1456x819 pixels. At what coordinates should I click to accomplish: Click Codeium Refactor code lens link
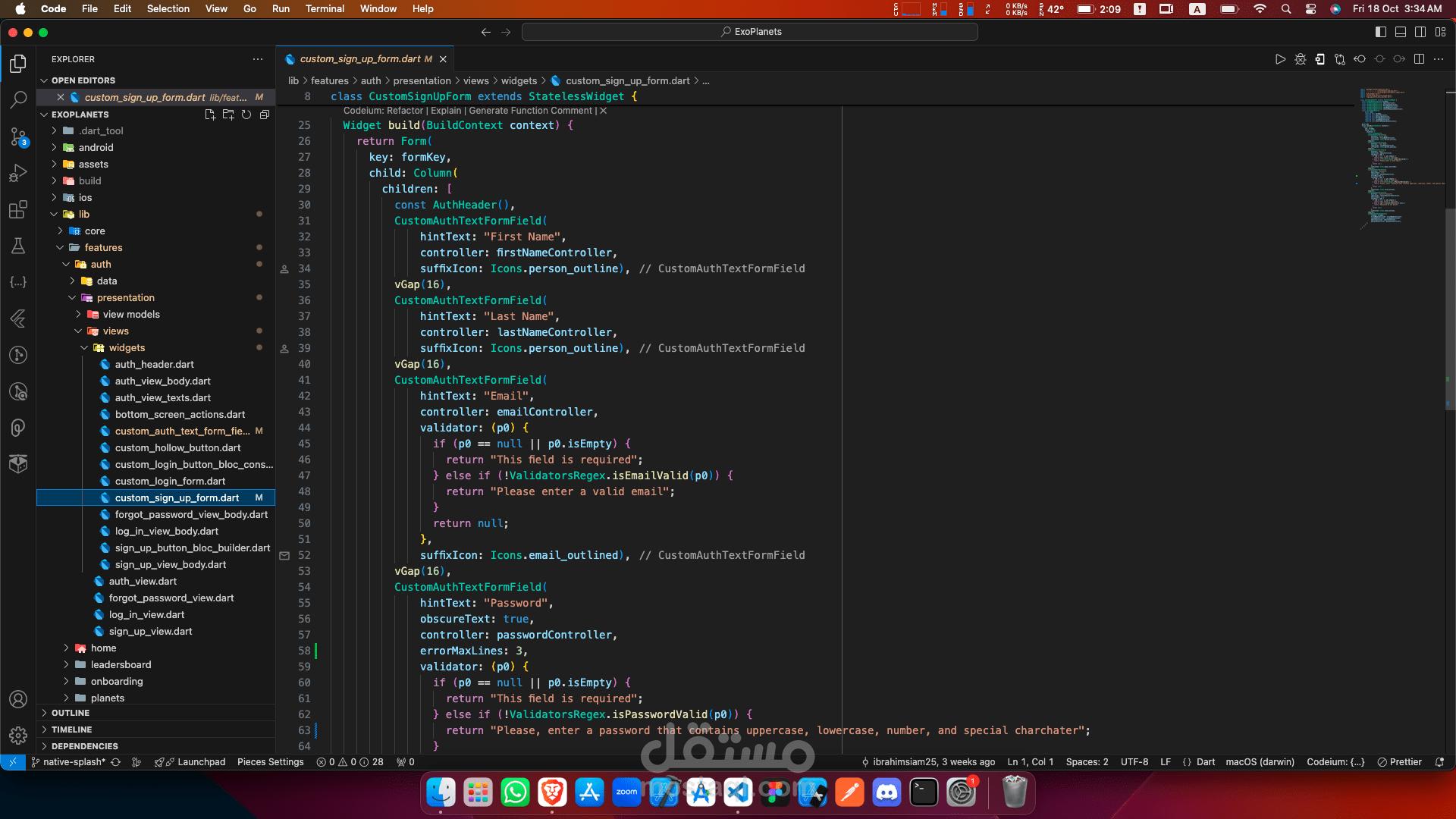pos(404,111)
